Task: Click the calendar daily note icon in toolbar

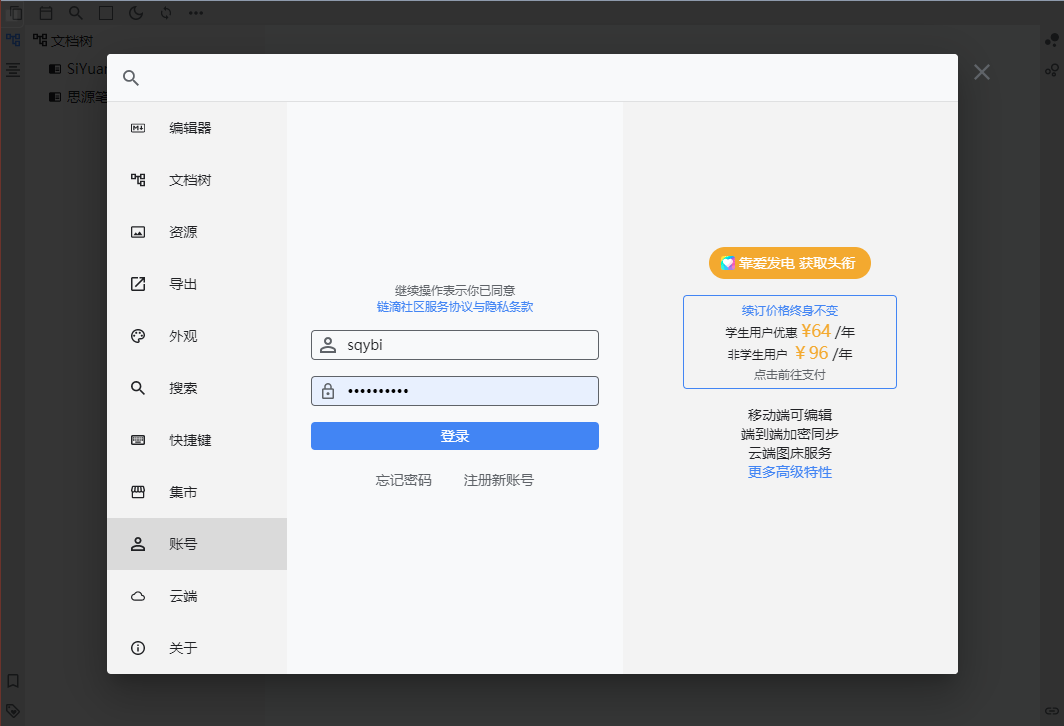Action: coord(46,13)
